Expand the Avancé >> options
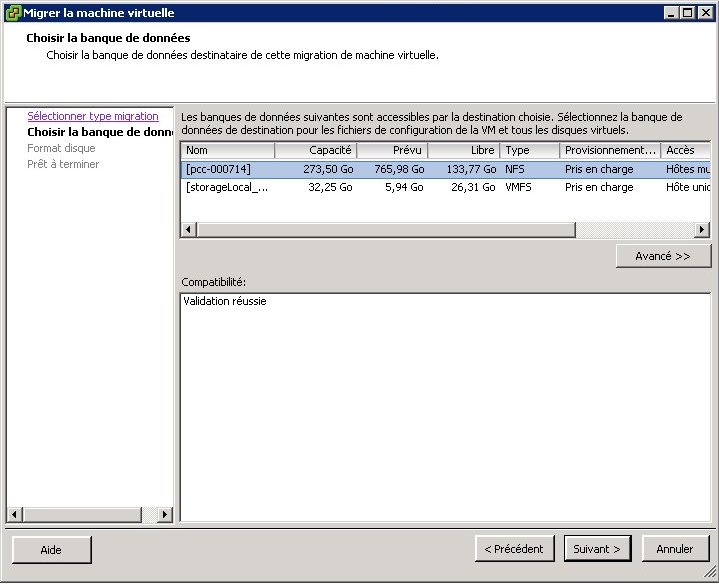Screen dimensions: 719x584 tap(663, 256)
